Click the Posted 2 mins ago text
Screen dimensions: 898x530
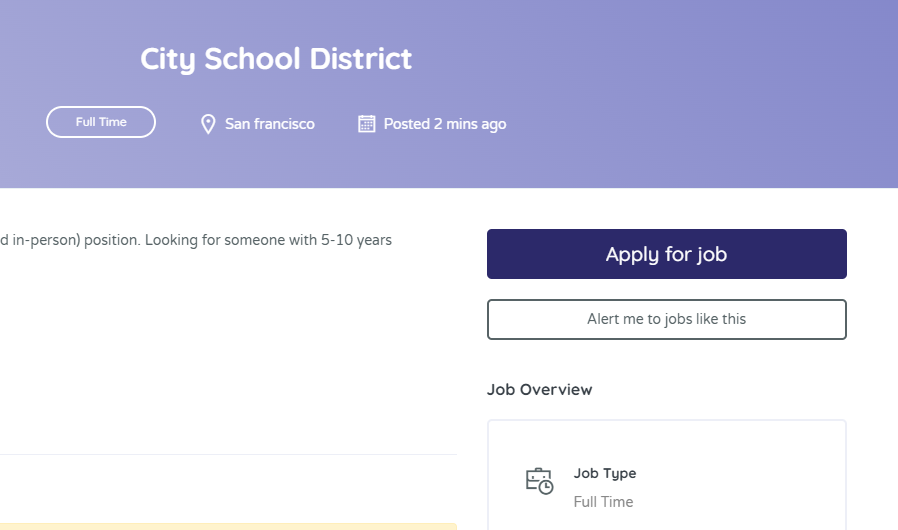click(445, 124)
